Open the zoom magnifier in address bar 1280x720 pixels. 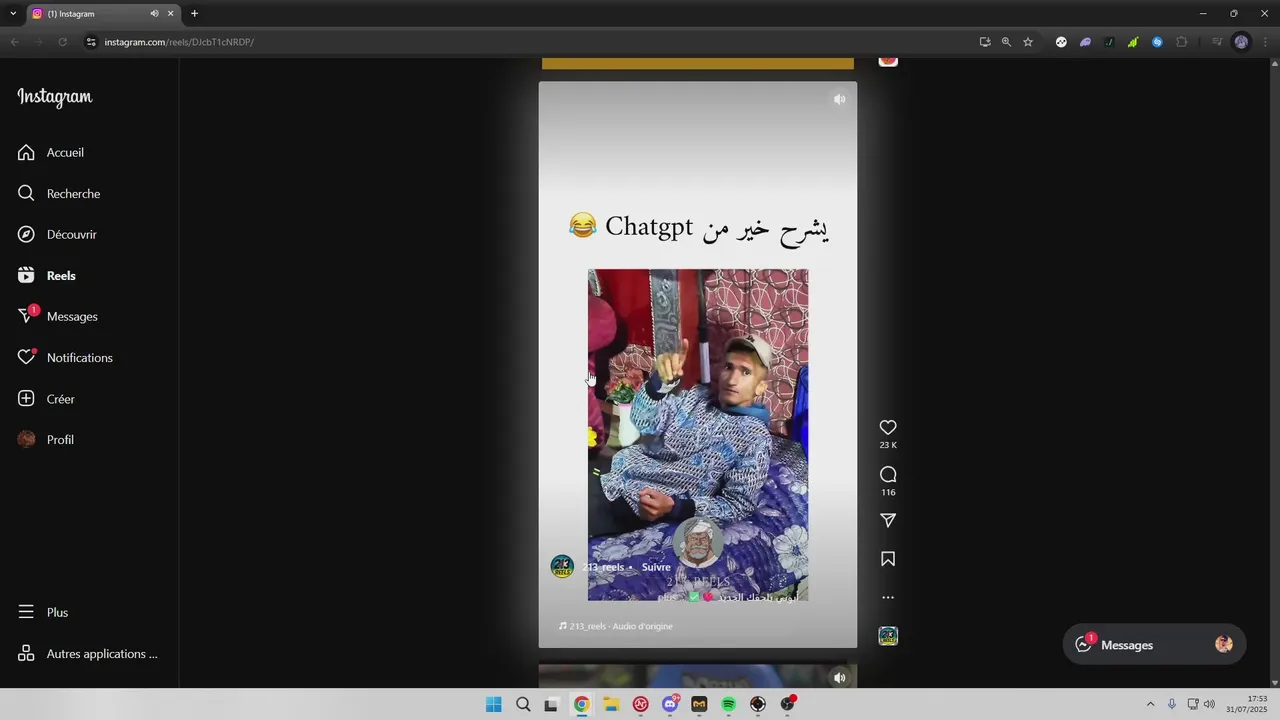coord(1006,42)
